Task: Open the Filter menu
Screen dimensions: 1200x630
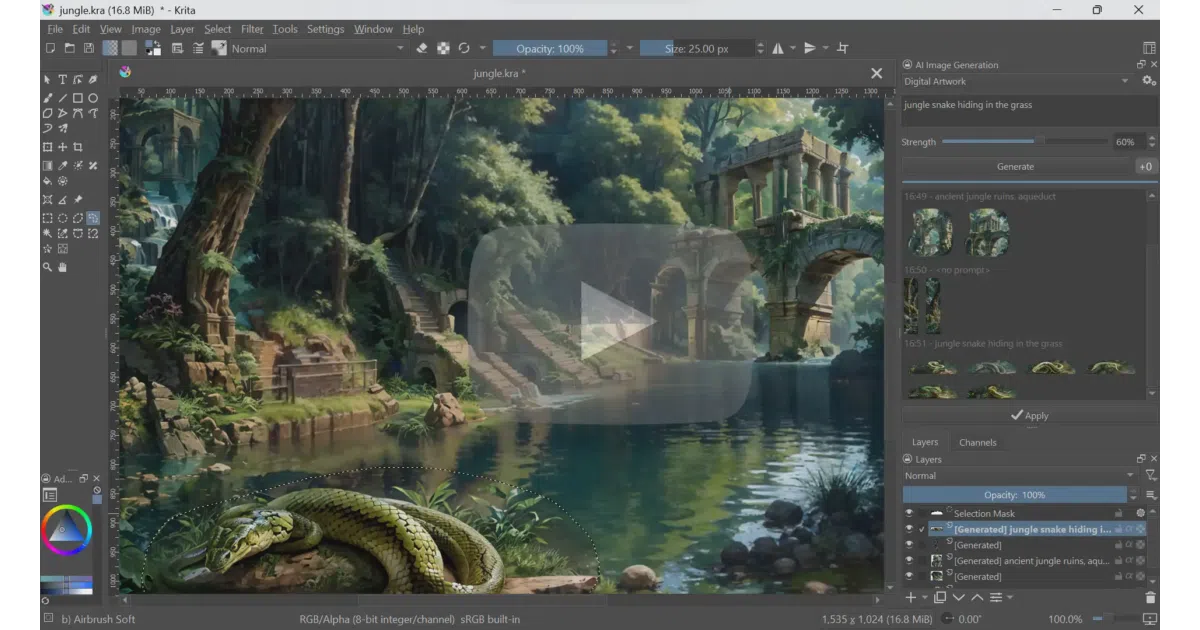Action: 252,29
